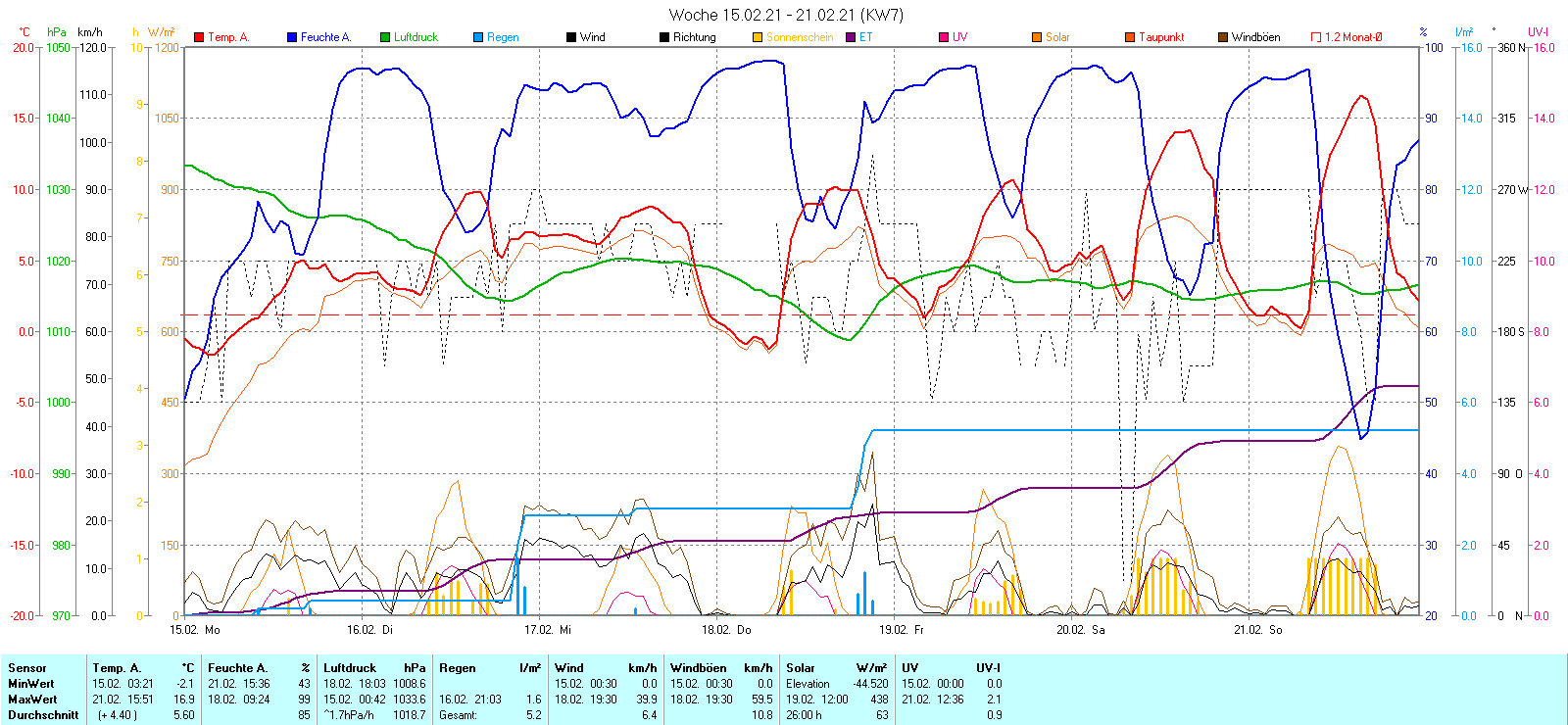
Task: Click the UV-I axis unit label at top right
Action: (1538, 32)
